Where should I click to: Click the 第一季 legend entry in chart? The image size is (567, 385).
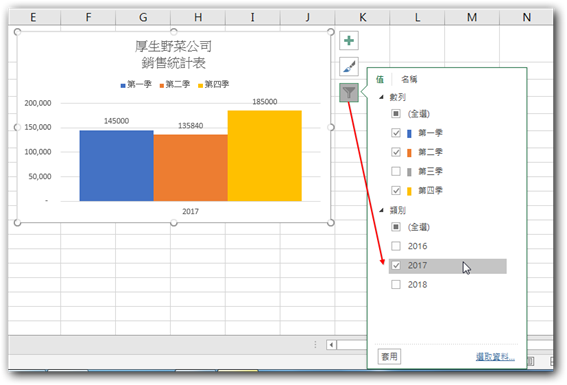(136, 85)
